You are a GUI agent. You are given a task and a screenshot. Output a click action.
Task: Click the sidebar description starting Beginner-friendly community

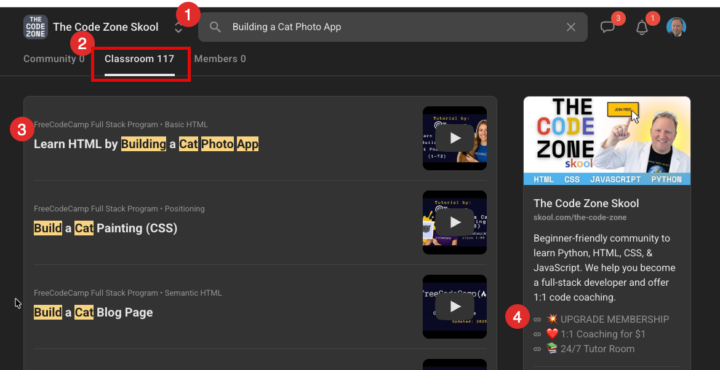(604, 268)
